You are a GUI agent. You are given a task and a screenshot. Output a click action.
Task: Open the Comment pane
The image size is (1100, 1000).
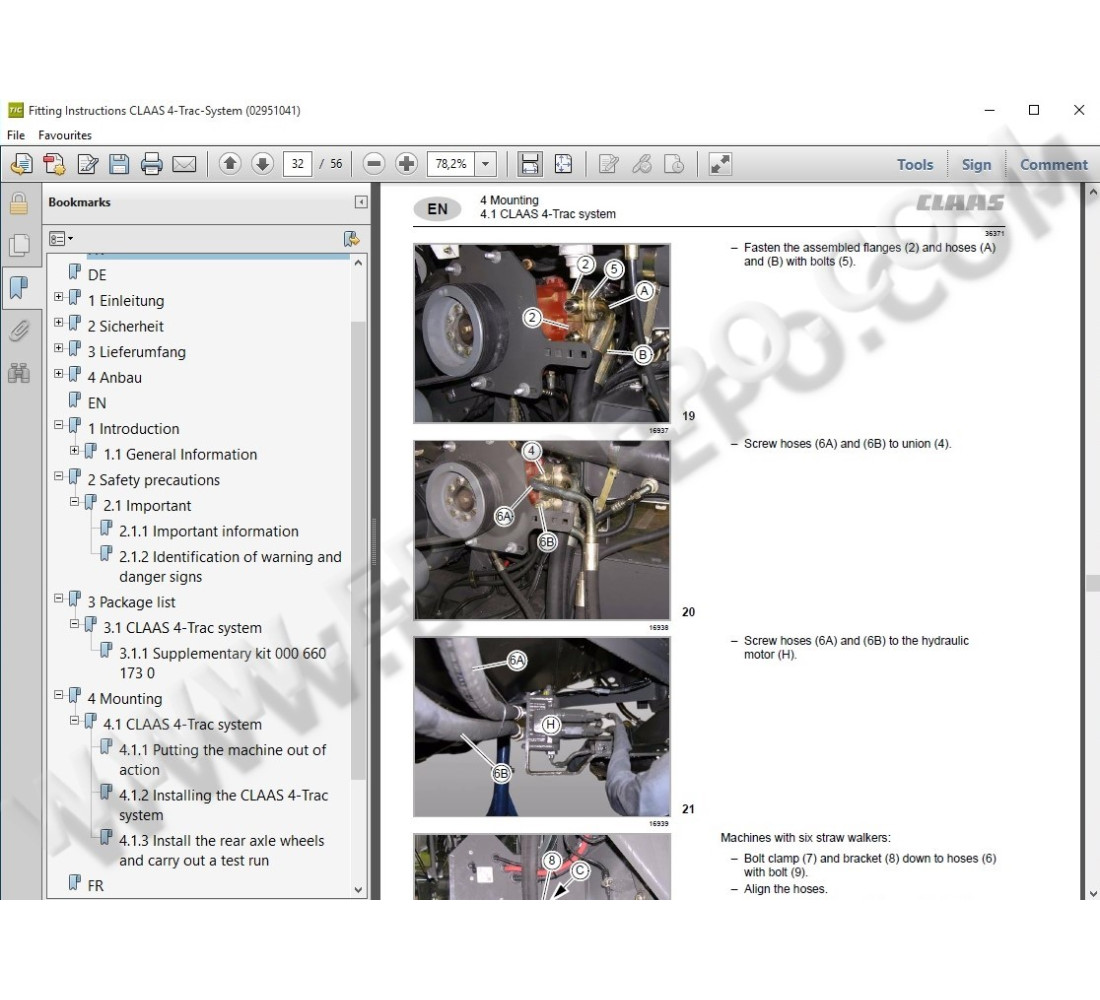[x=1053, y=165]
